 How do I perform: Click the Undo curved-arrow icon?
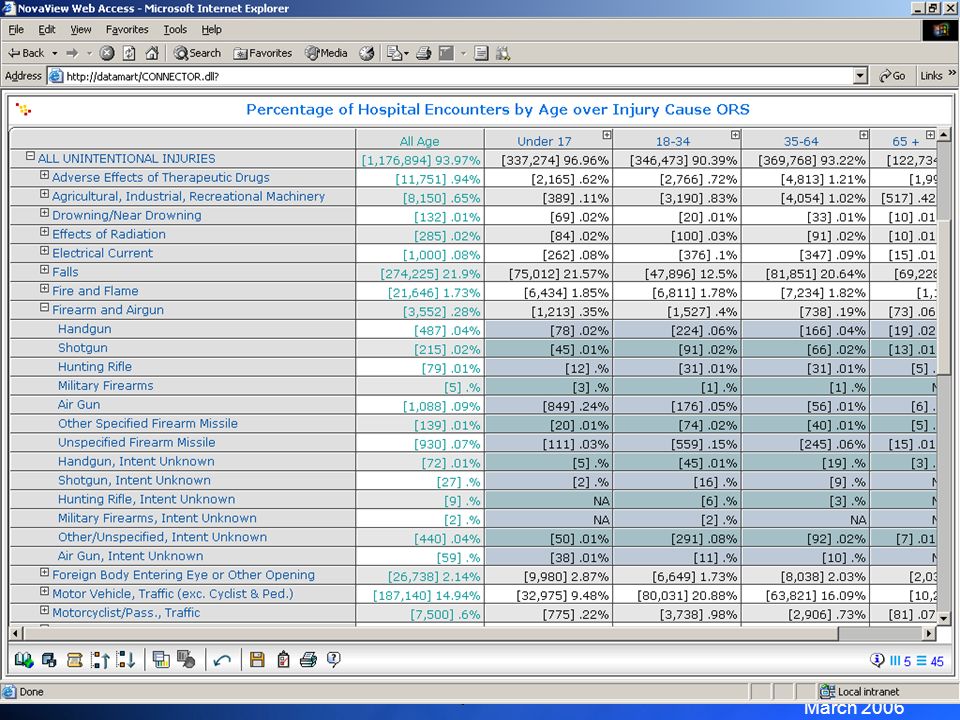(222, 660)
